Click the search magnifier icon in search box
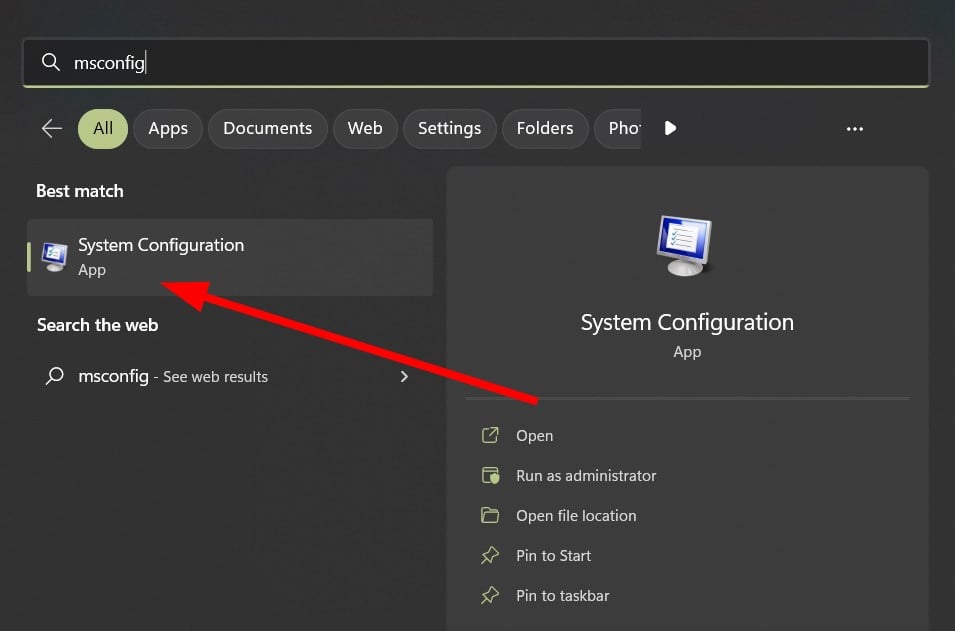The width and height of the screenshot is (955, 631). pos(51,62)
